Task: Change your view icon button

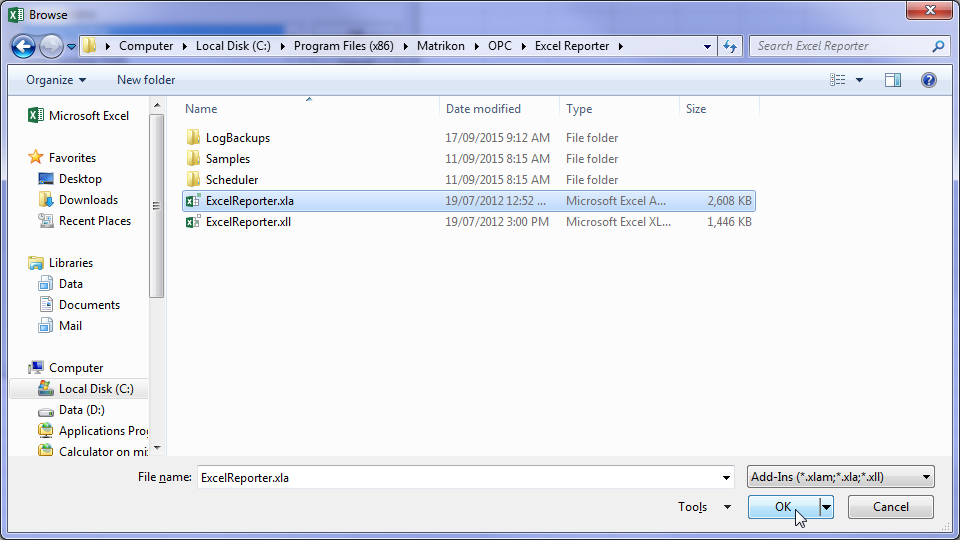Action: click(838, 80)
